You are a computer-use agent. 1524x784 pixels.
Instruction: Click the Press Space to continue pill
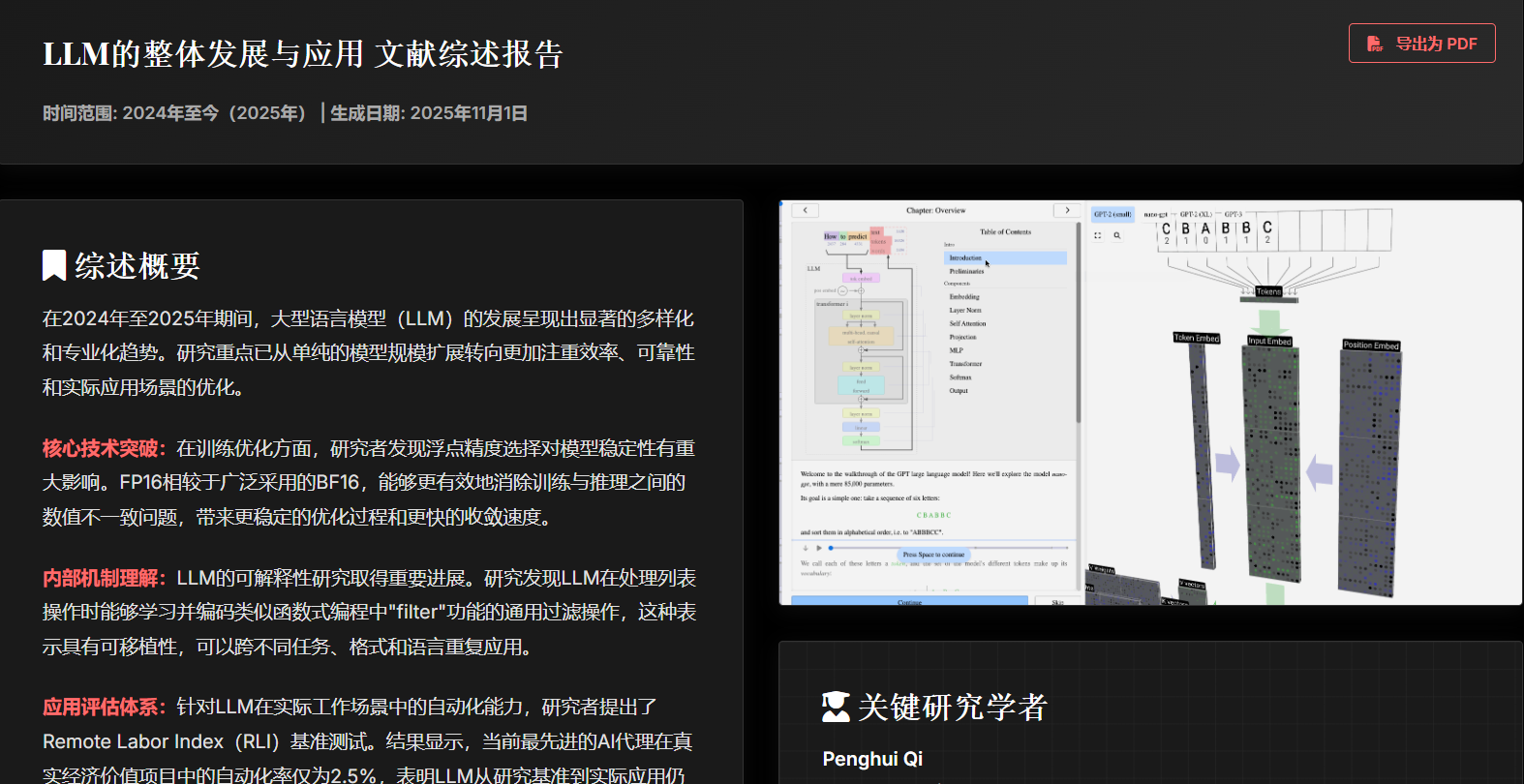[x=933, y=555]
